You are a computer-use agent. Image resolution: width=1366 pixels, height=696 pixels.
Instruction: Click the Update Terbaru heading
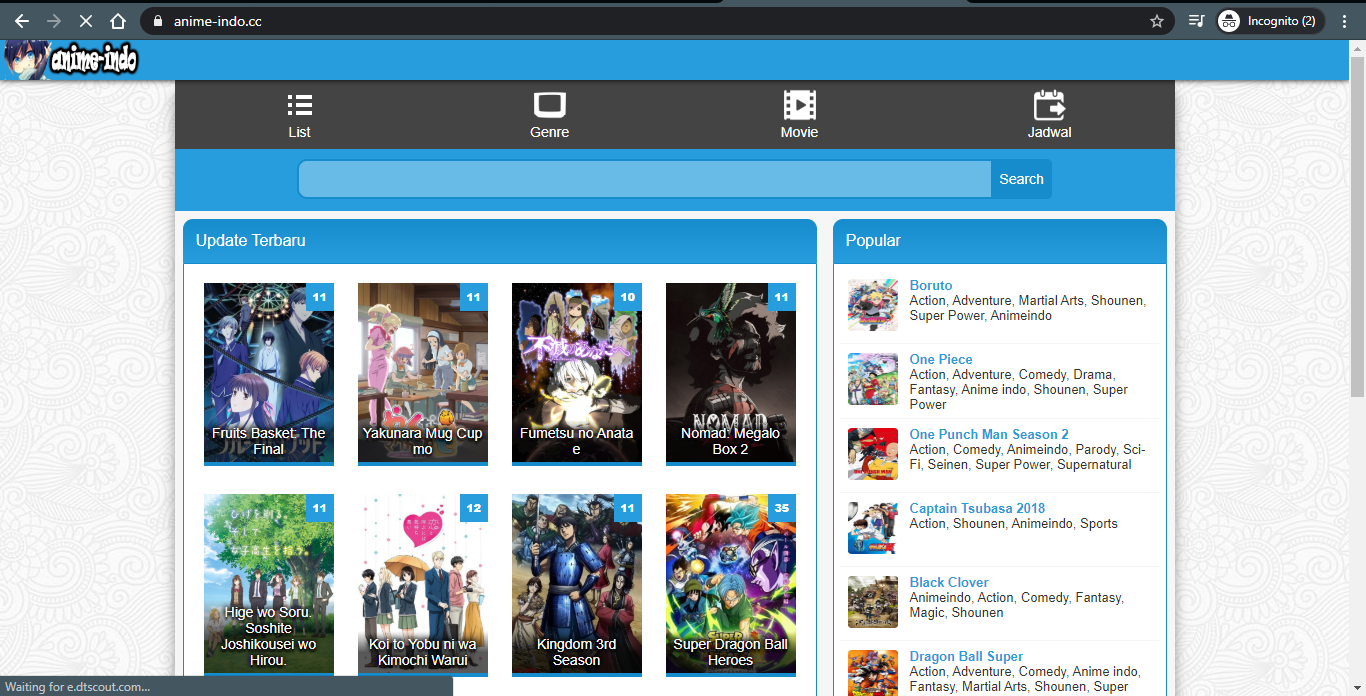point(251,240)
